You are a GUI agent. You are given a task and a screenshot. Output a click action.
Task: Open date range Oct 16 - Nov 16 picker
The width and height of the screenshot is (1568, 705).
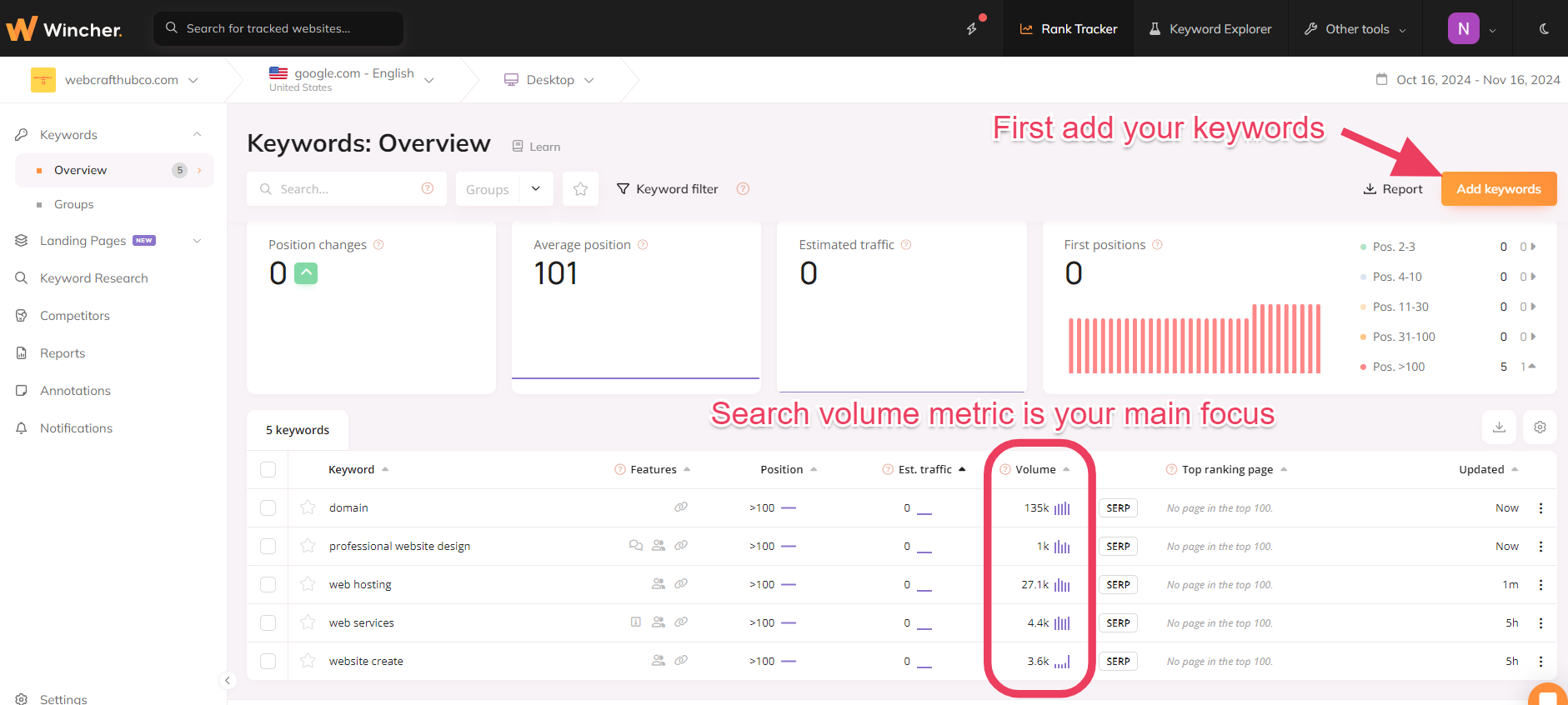1468,80
